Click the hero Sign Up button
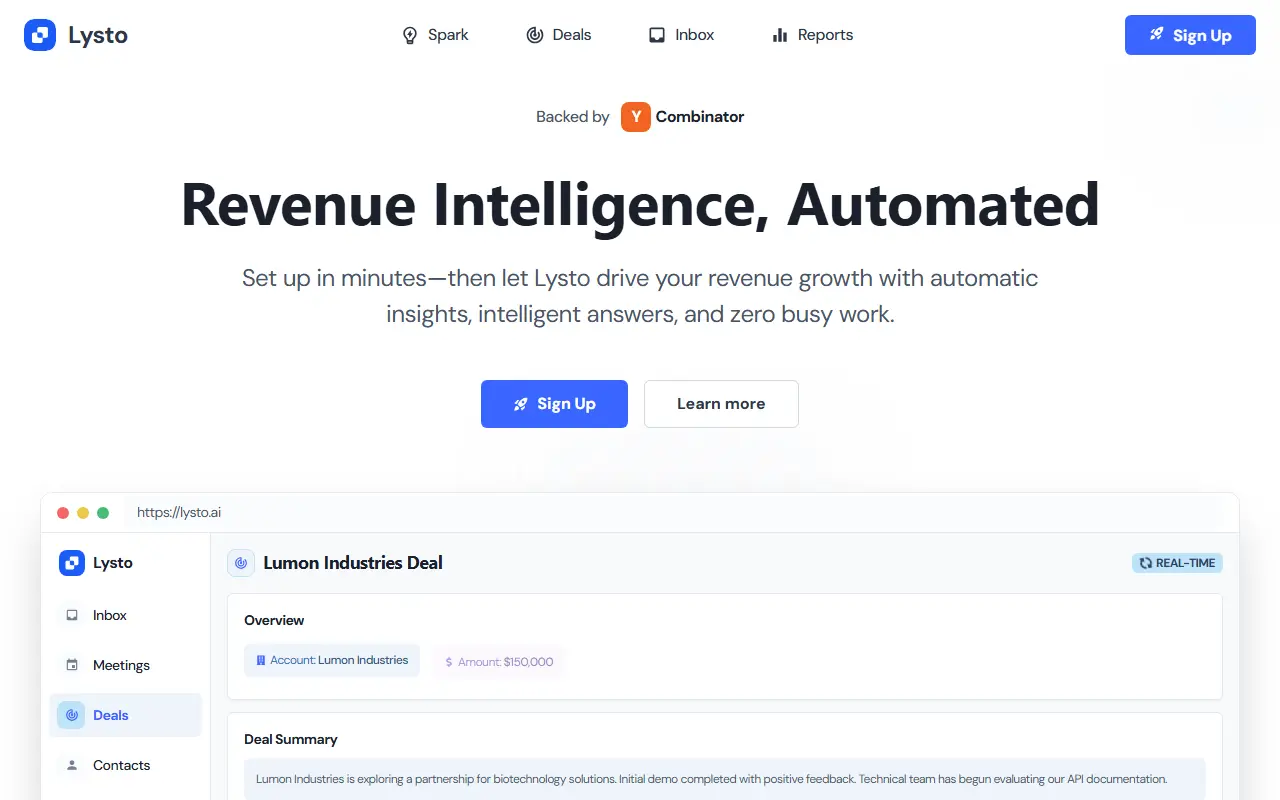The width and height of the screenshot is (1280, 800). click(554, 404)
